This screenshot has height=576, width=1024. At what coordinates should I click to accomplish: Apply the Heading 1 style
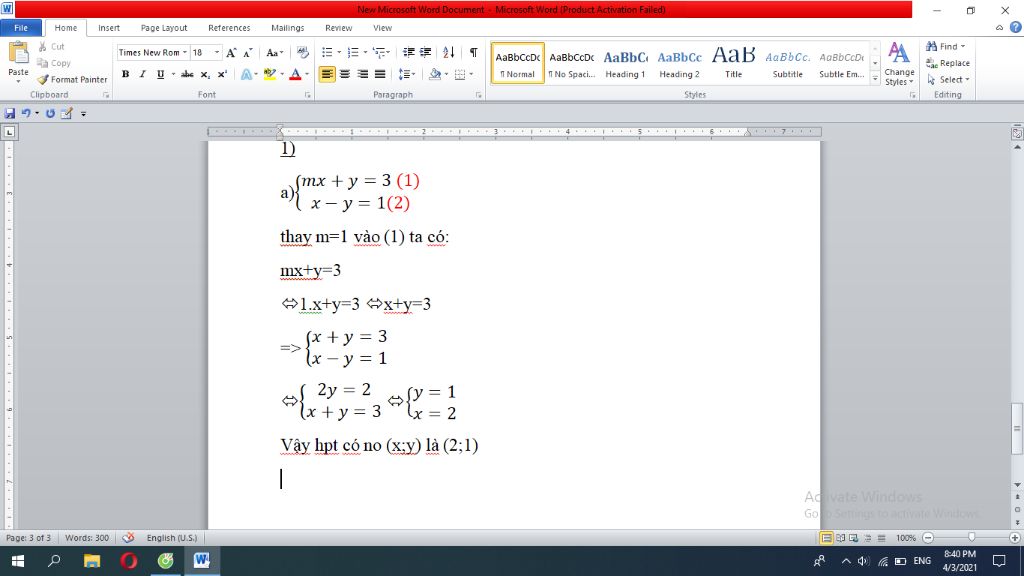625,63
